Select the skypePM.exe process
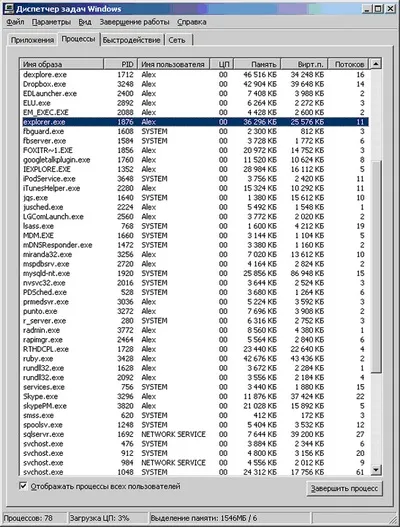The width and height of the screenshot is (400, 527). click(x=194, y=406)
